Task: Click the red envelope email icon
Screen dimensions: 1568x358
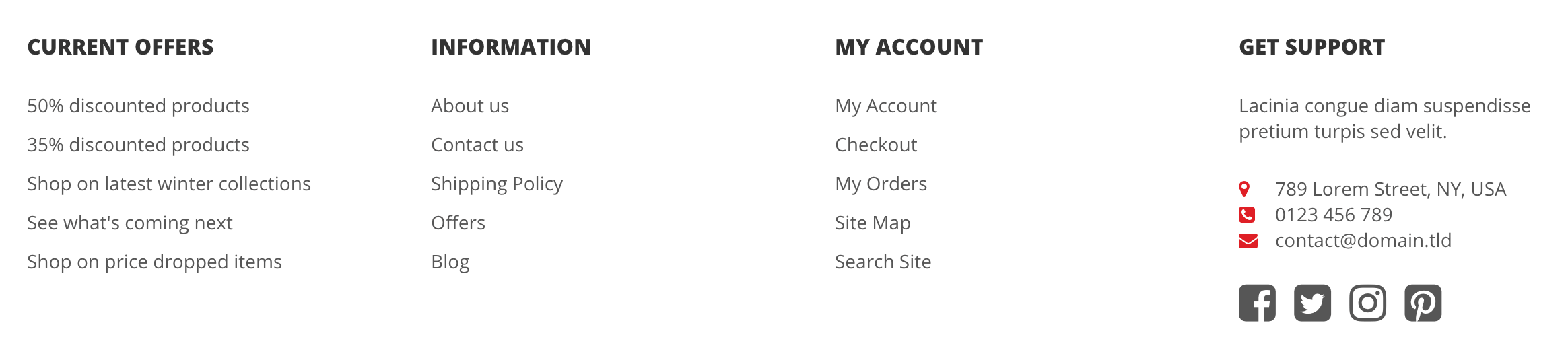Action: pyautogui.click(x=1248, y=240)
